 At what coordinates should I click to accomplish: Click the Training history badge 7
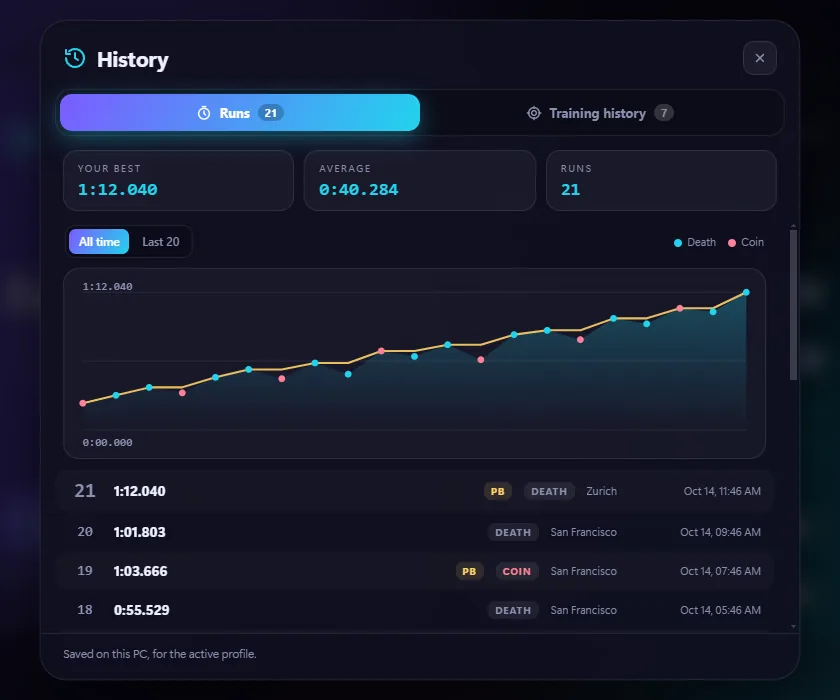[664, 113]
